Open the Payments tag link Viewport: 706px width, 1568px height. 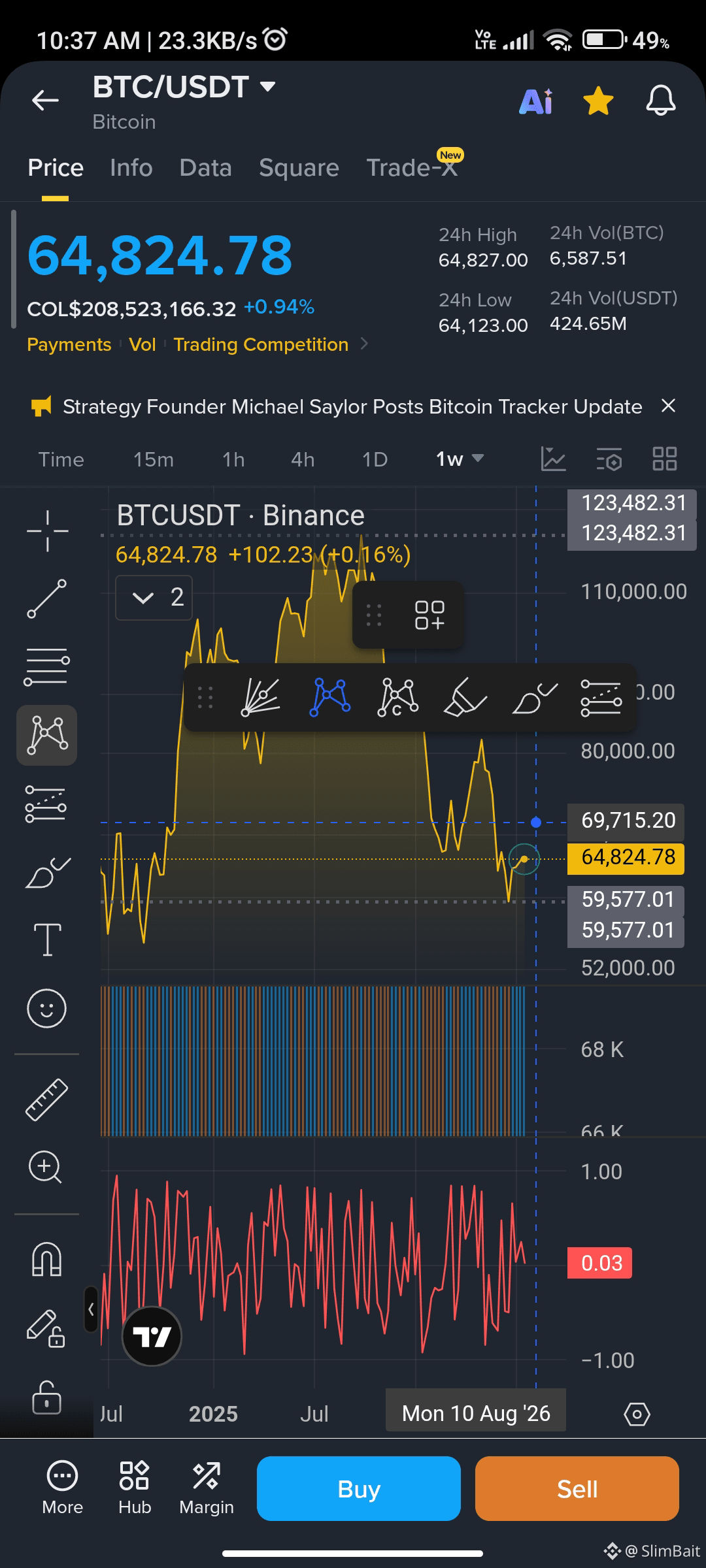coord(69,344)
